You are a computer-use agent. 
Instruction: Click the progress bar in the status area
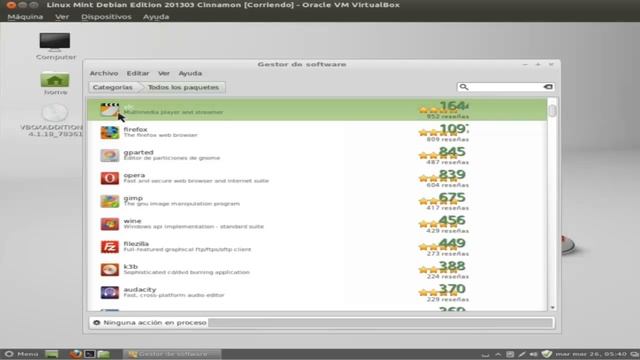380,322
